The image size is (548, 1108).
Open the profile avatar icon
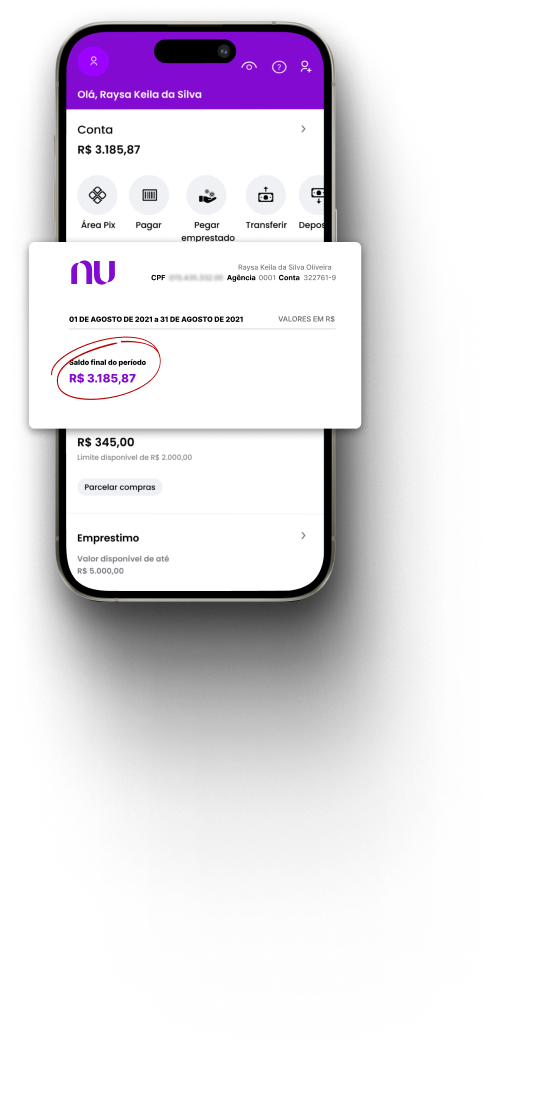[93, 61]
